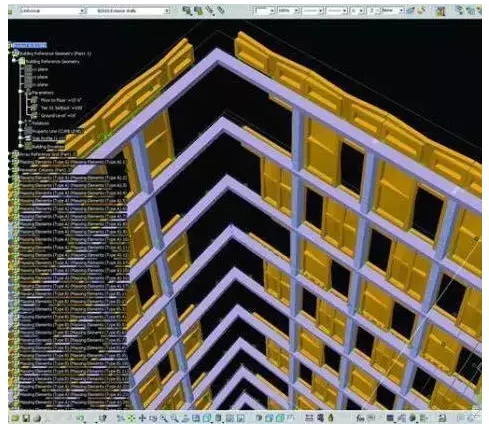Click the Fit All In icon

[131, 418]
